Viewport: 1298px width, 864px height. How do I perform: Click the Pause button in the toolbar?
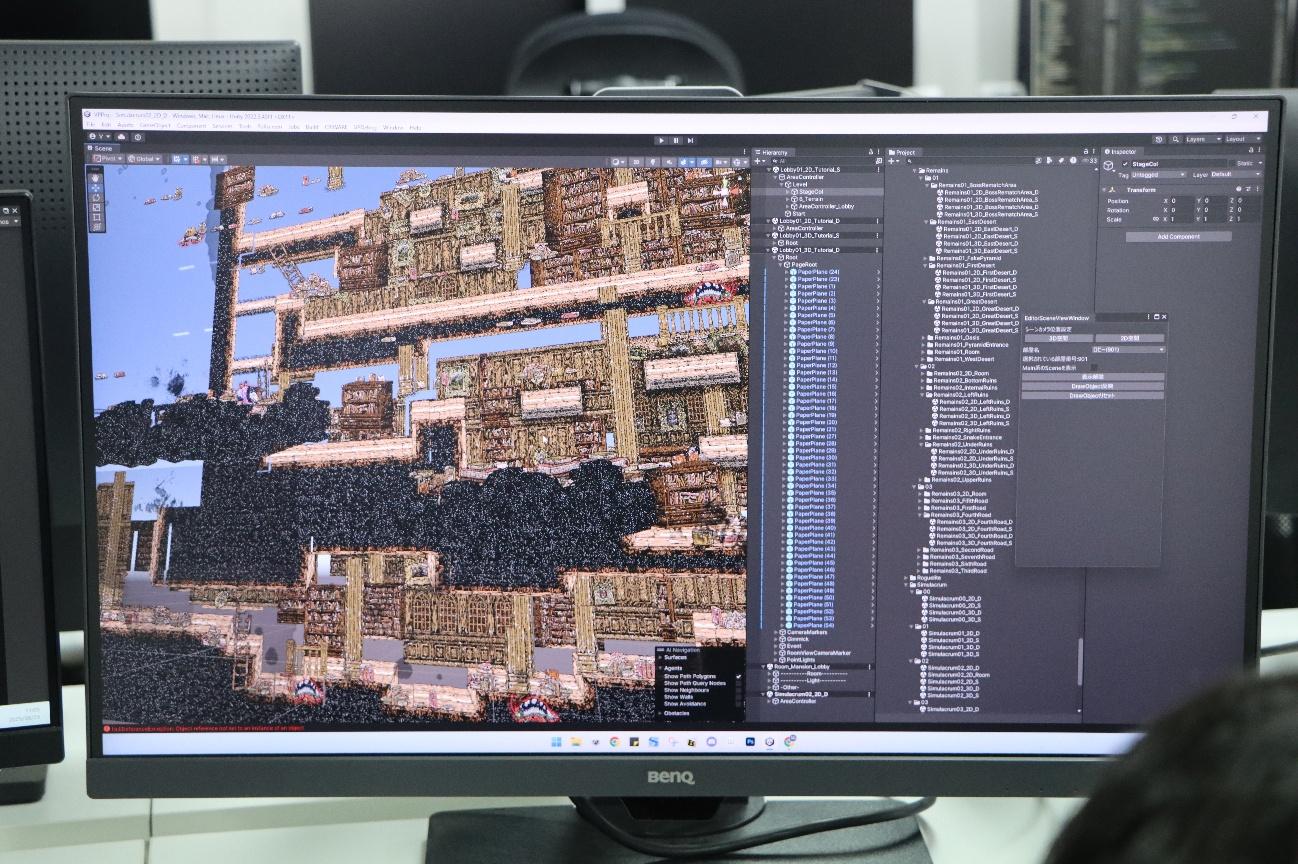click(676, 140)
